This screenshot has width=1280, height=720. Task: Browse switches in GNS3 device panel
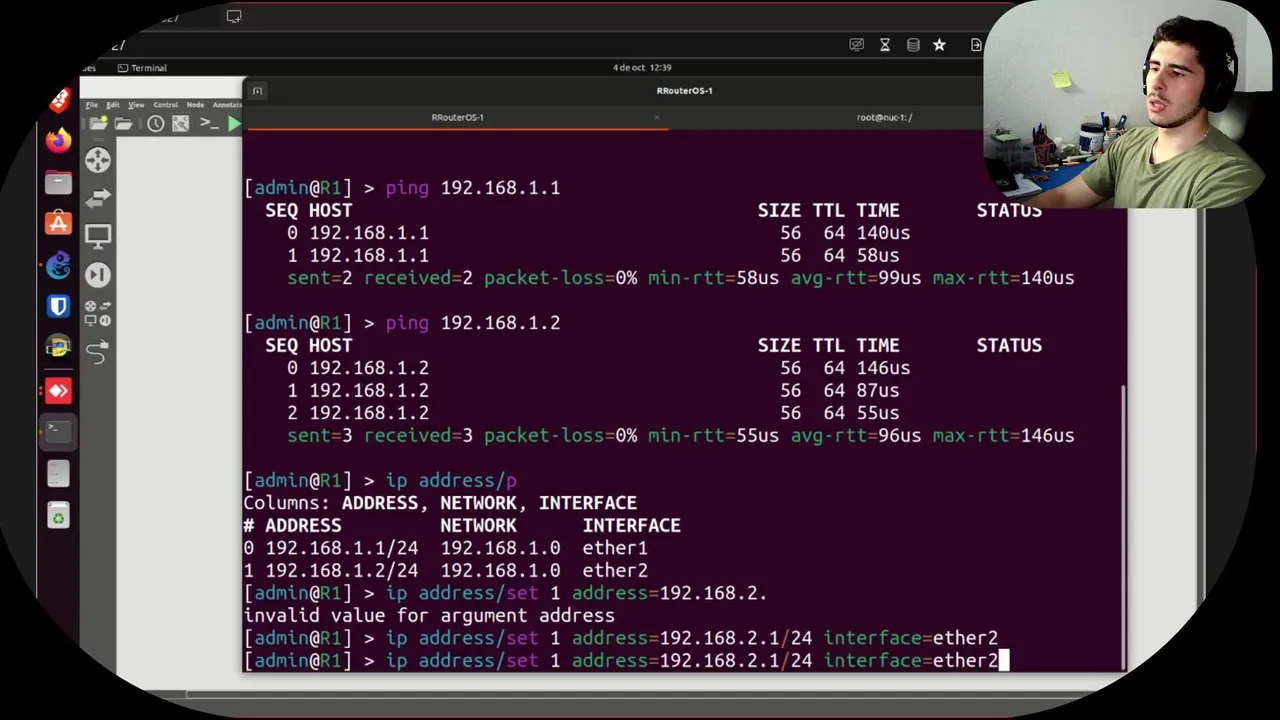coord(97,198)
